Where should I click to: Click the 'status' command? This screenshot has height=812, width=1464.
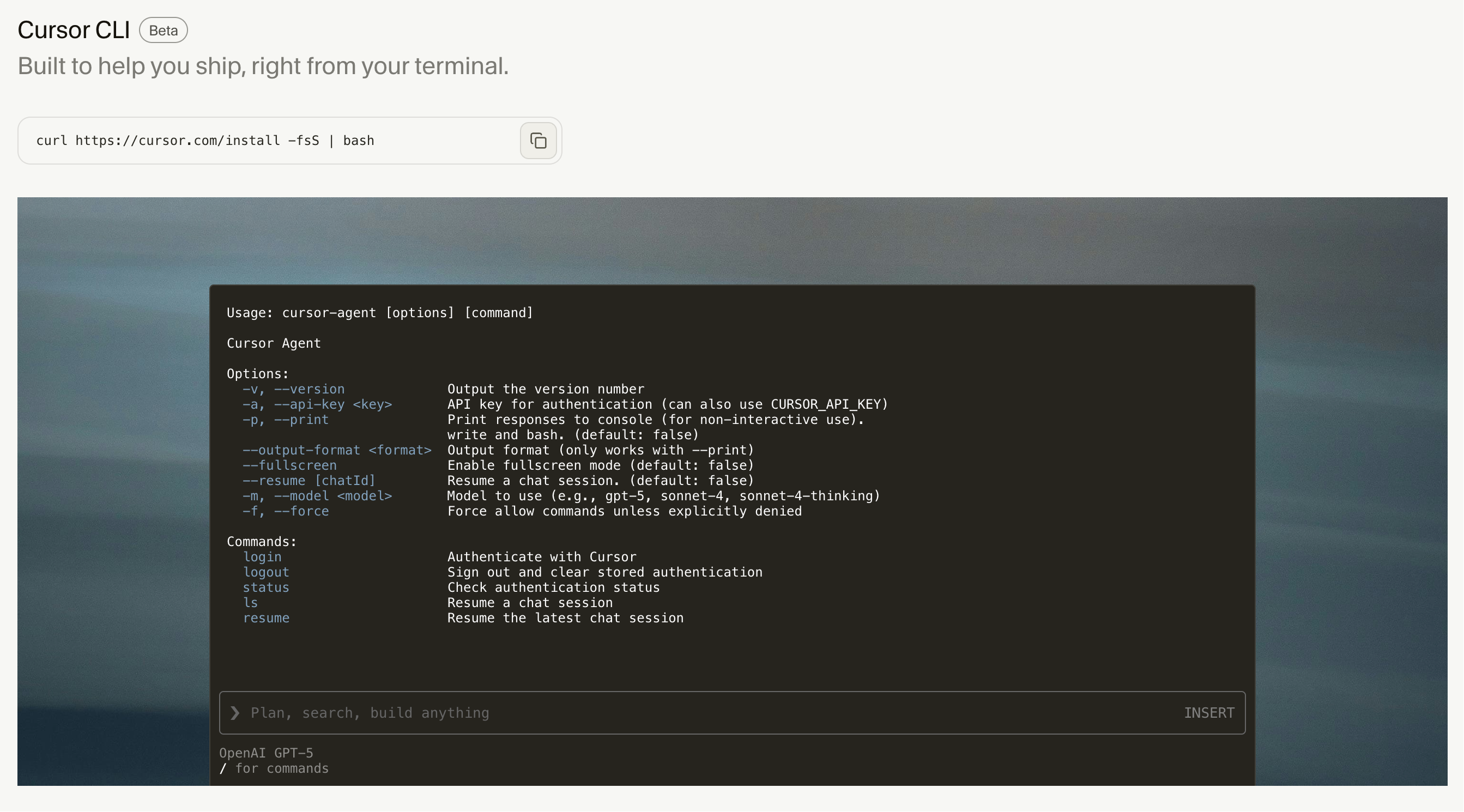click(x=266, y=587)
